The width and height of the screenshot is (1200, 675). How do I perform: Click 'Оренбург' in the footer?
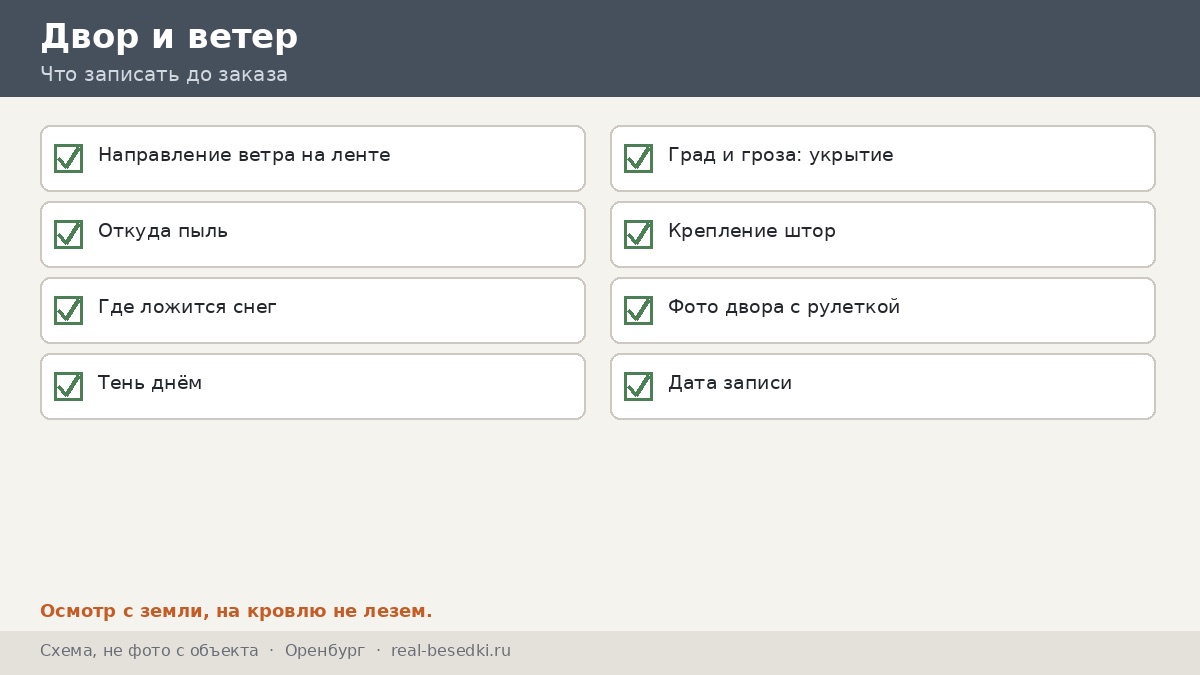pos(325,651)
